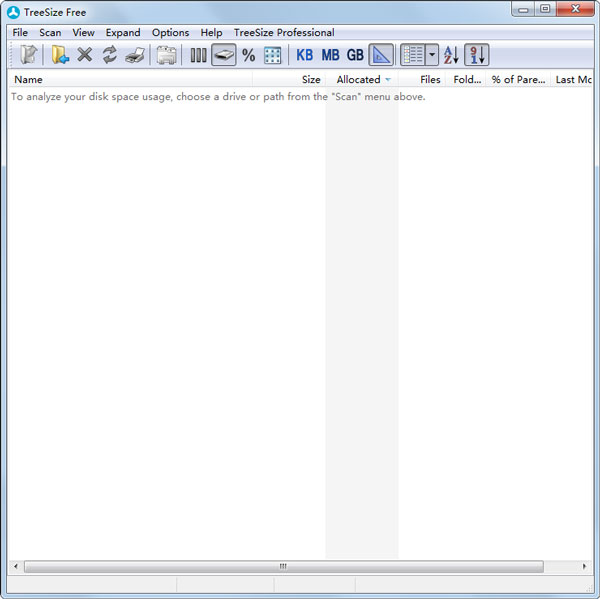600x599 pixels.
Task: Click the grid view icon
Action: pos(273,55)
